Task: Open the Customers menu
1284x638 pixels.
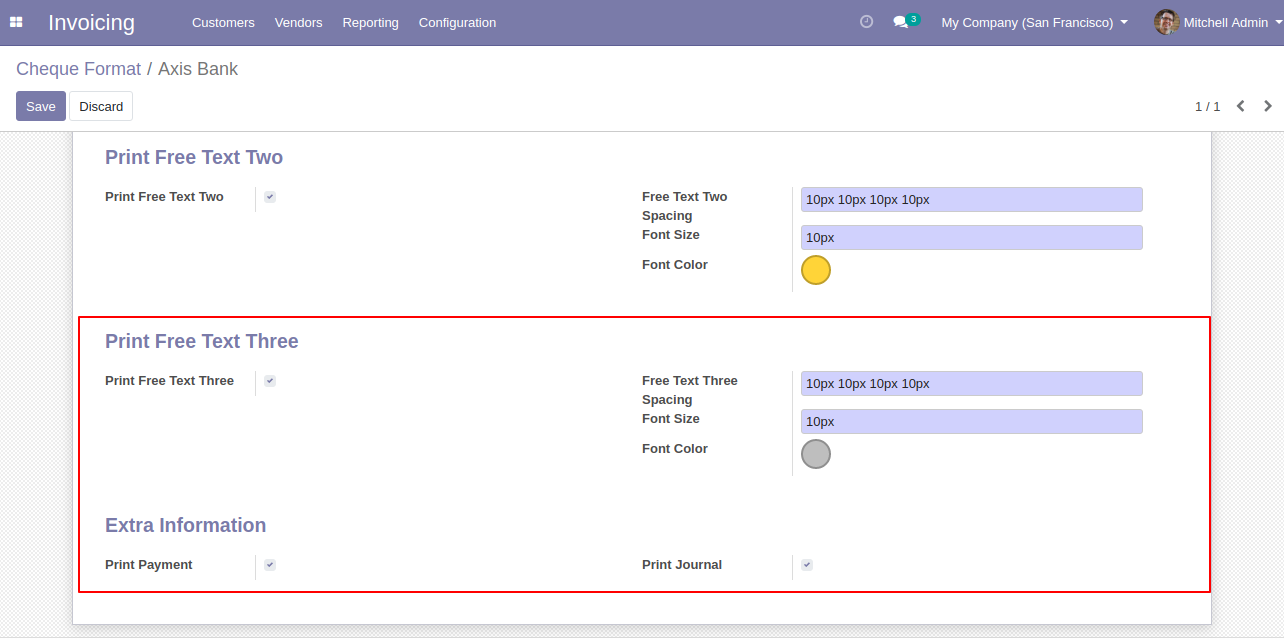Action: [223, 22]
